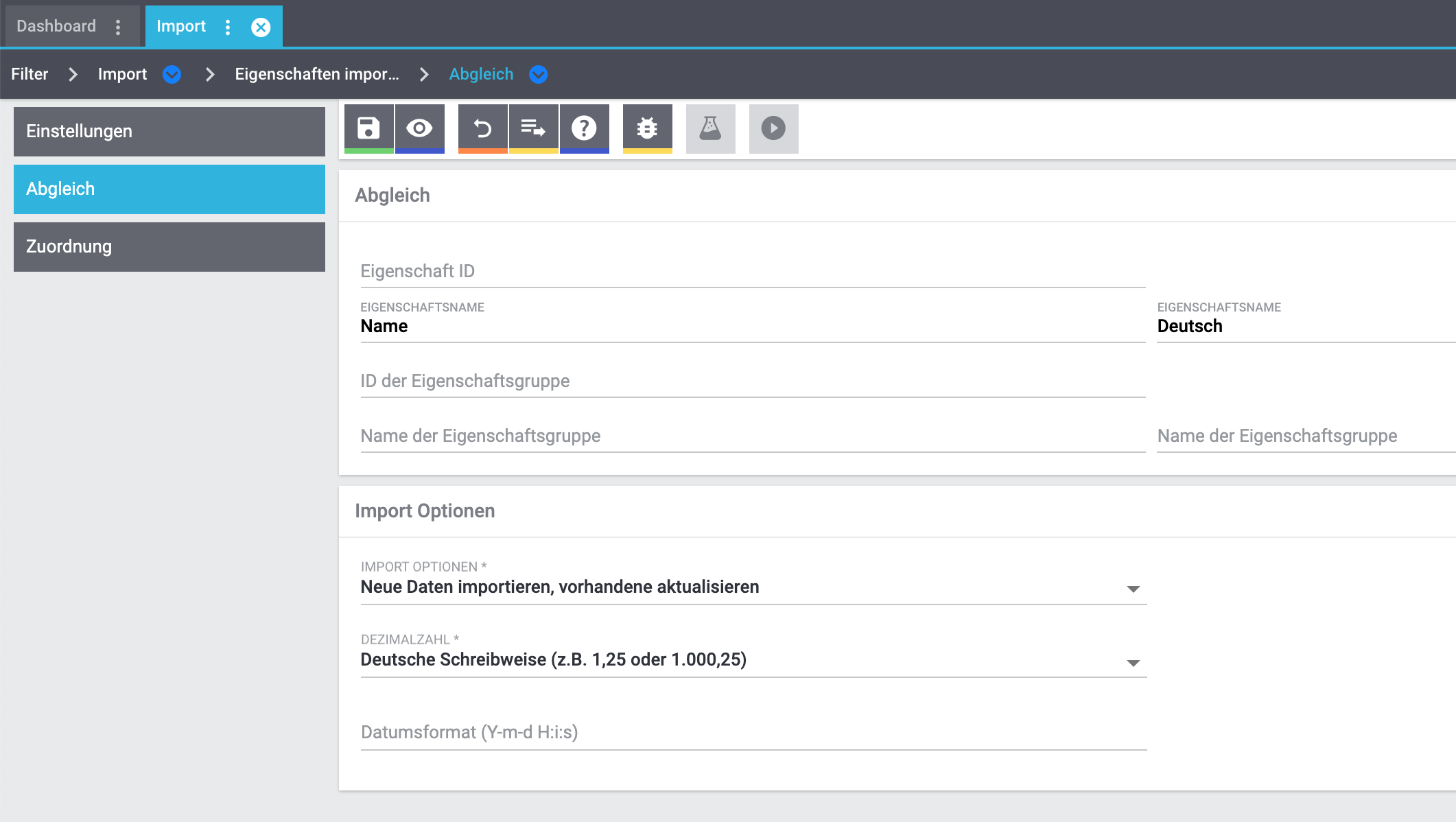
Task: Switch to the Dashboard tab
Action: (x=56, y=26)
